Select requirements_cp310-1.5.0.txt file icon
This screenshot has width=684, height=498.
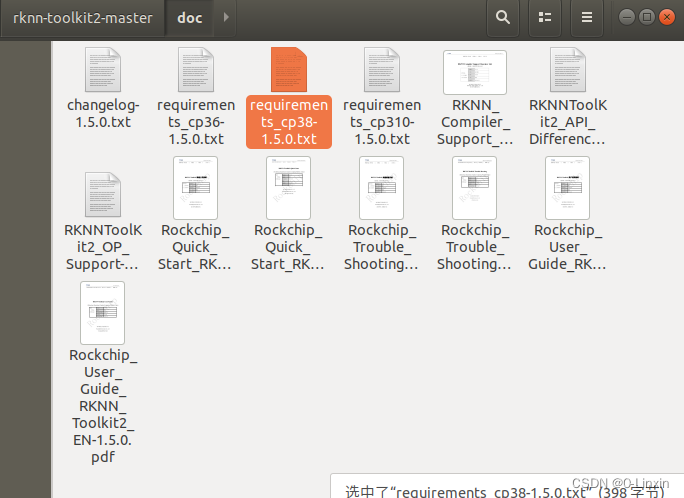[382, 70]
